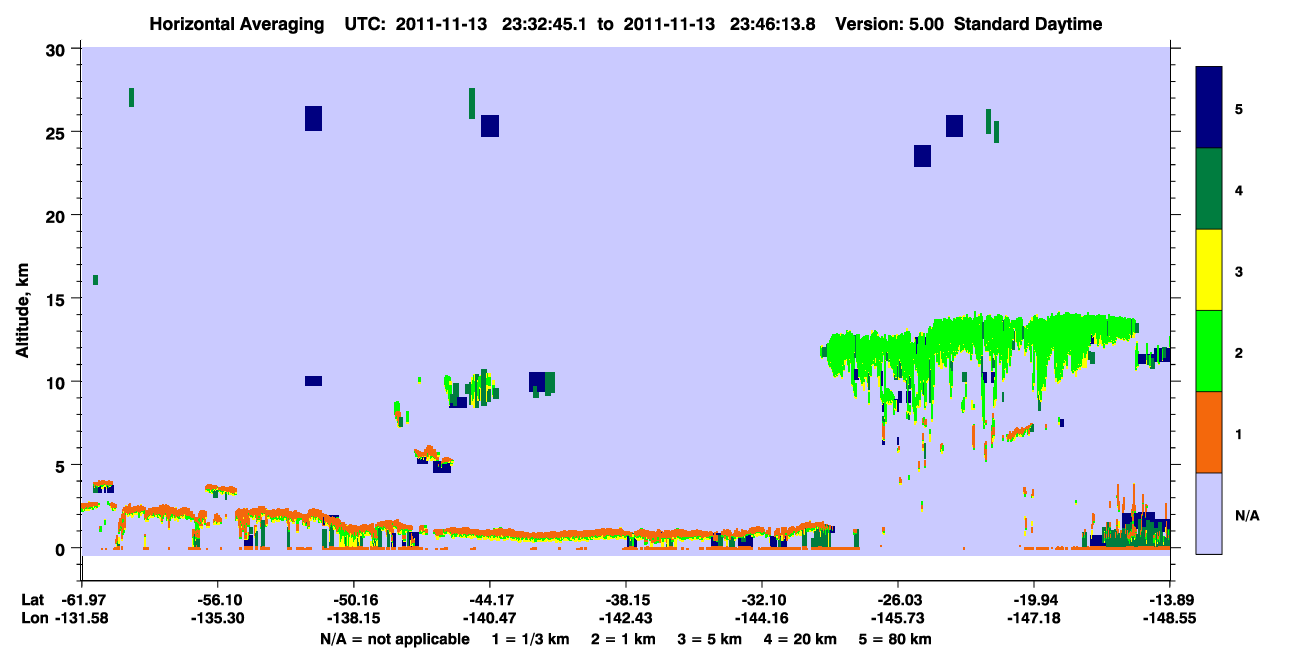Click latitude value '-56.10'
This screenshot has width=1300, height=667.
[x=217, y=600]
